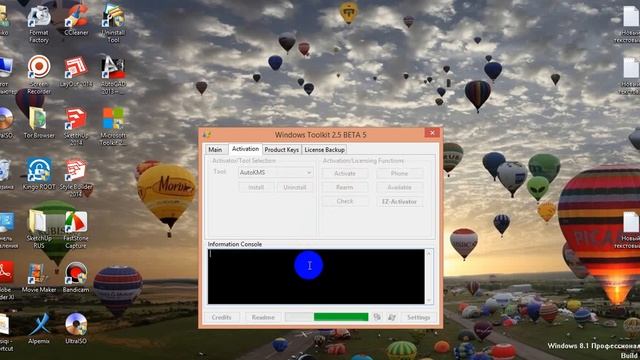The image size is (640, 360).
Task: Click the Check button
Action: [x=345, y=201]
